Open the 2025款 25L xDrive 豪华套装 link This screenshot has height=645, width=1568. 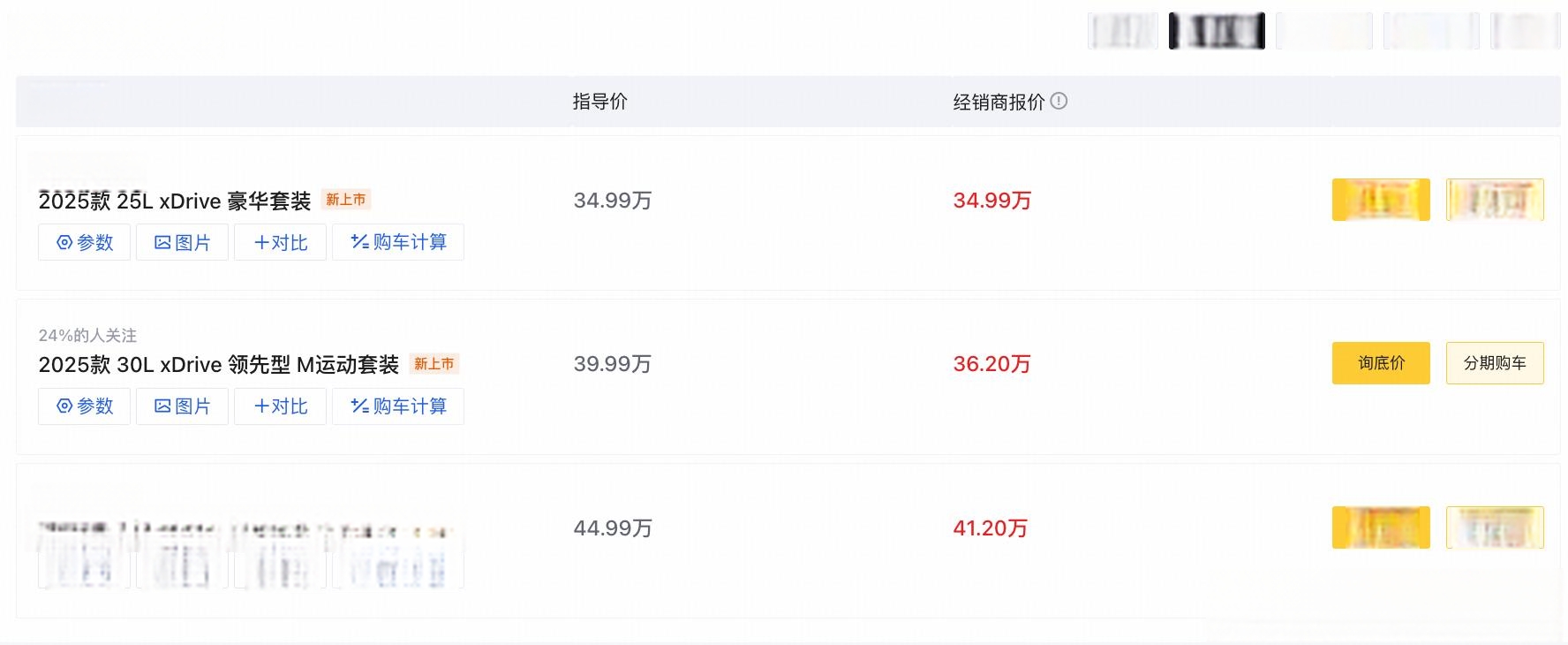click(x=175, y=201)
